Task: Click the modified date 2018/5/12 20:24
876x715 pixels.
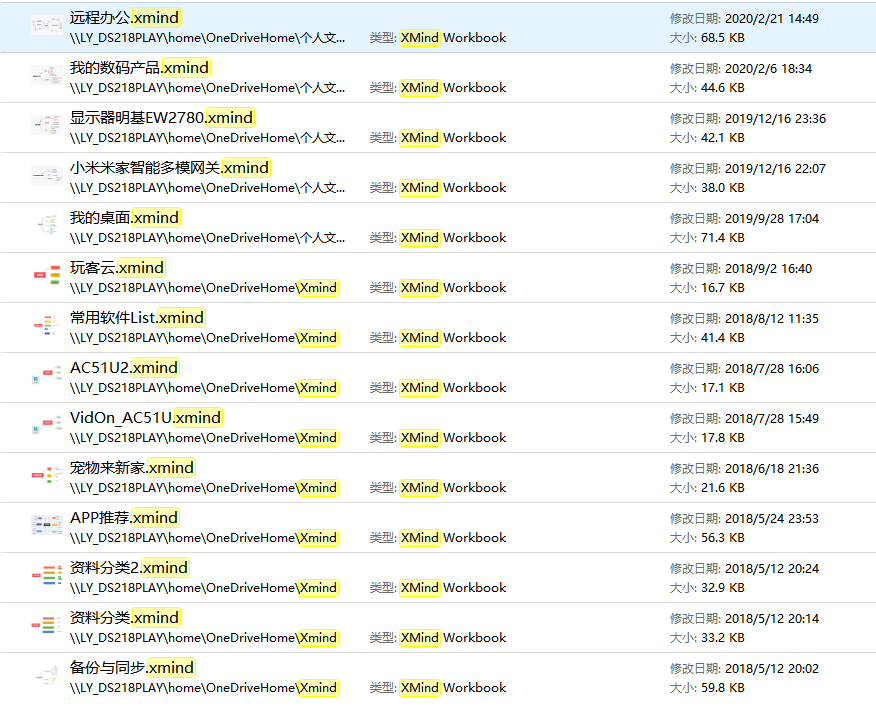Action: 772,569
